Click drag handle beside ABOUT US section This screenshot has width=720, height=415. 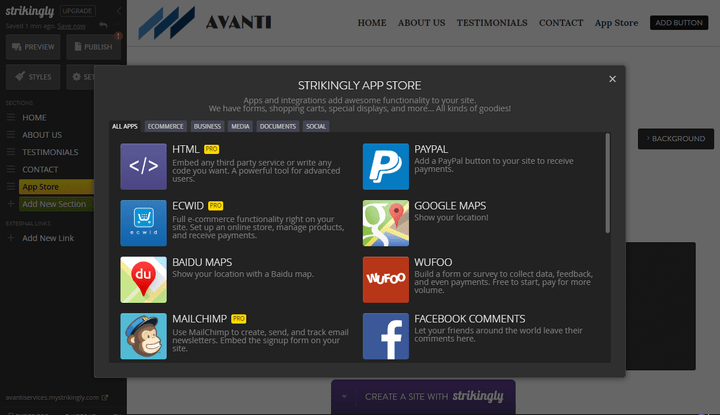pyautogui.click(x=11, y=135)
